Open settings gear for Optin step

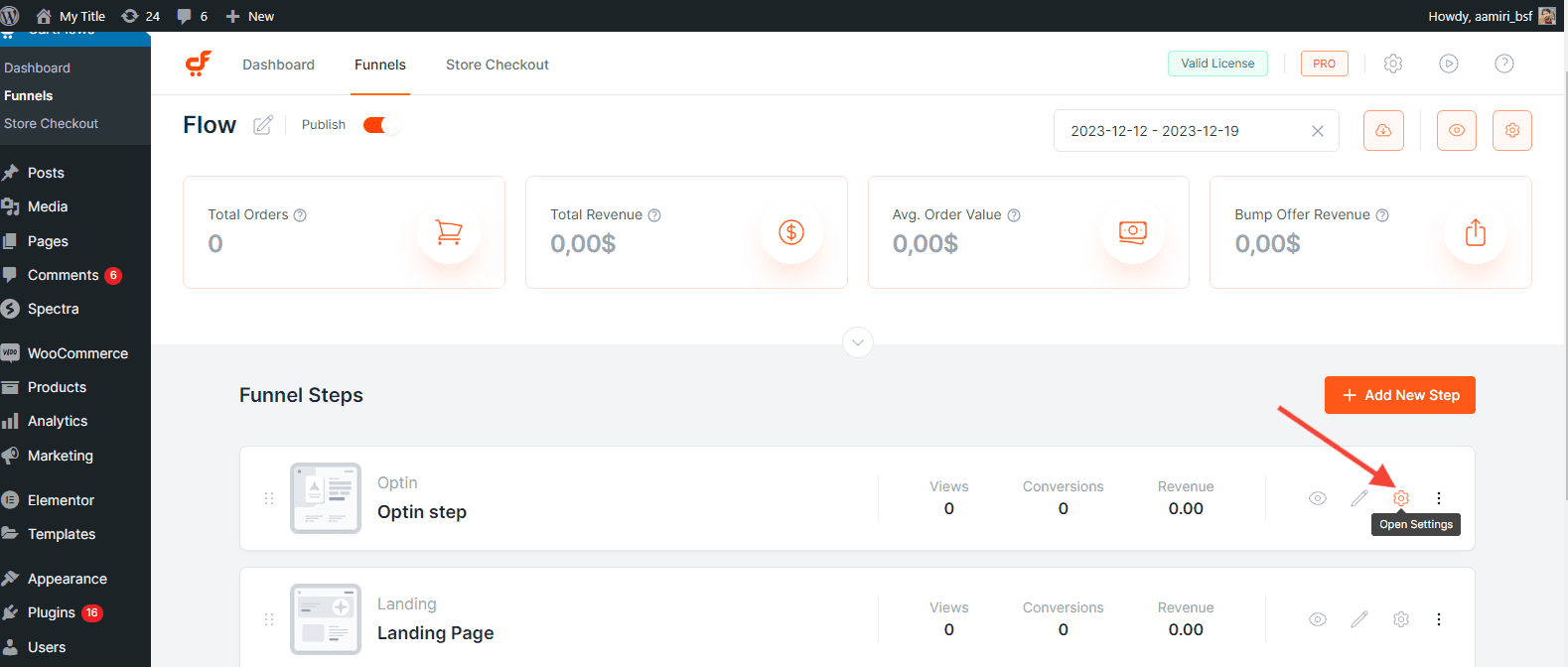[1400, 498]
